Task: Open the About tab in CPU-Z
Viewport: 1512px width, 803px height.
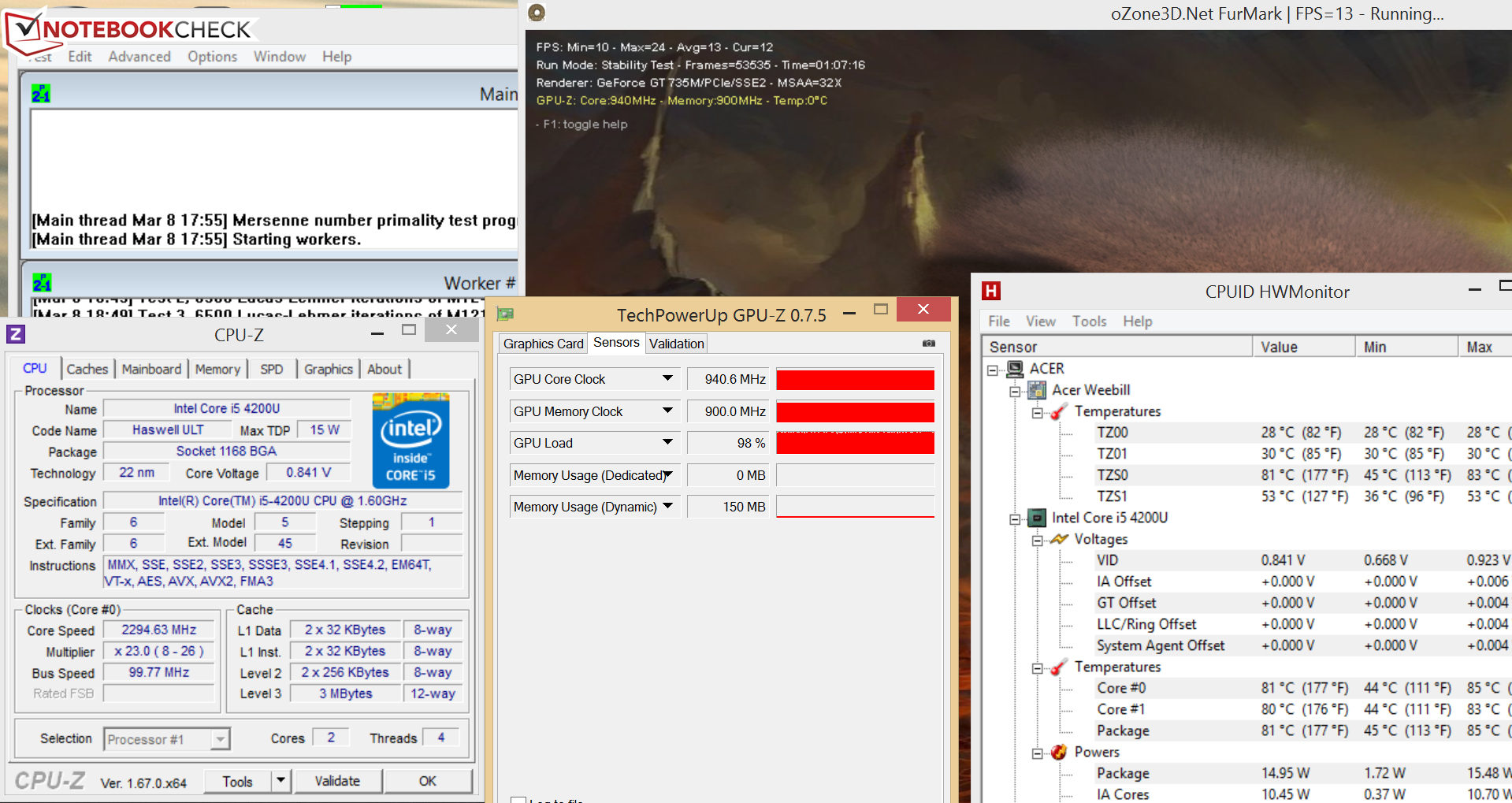Action: point(385,369)
